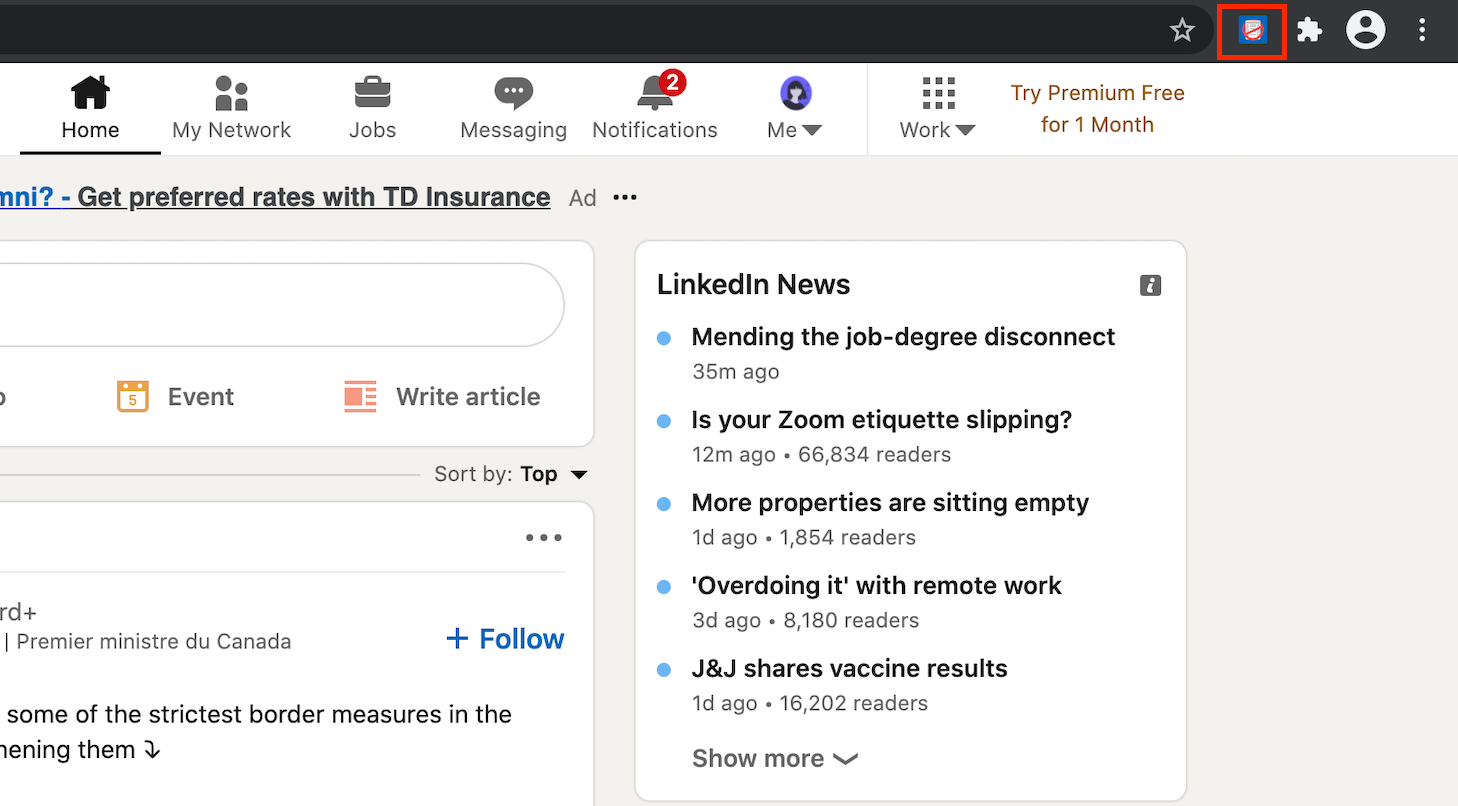Open Messaging

pos(513,109)
